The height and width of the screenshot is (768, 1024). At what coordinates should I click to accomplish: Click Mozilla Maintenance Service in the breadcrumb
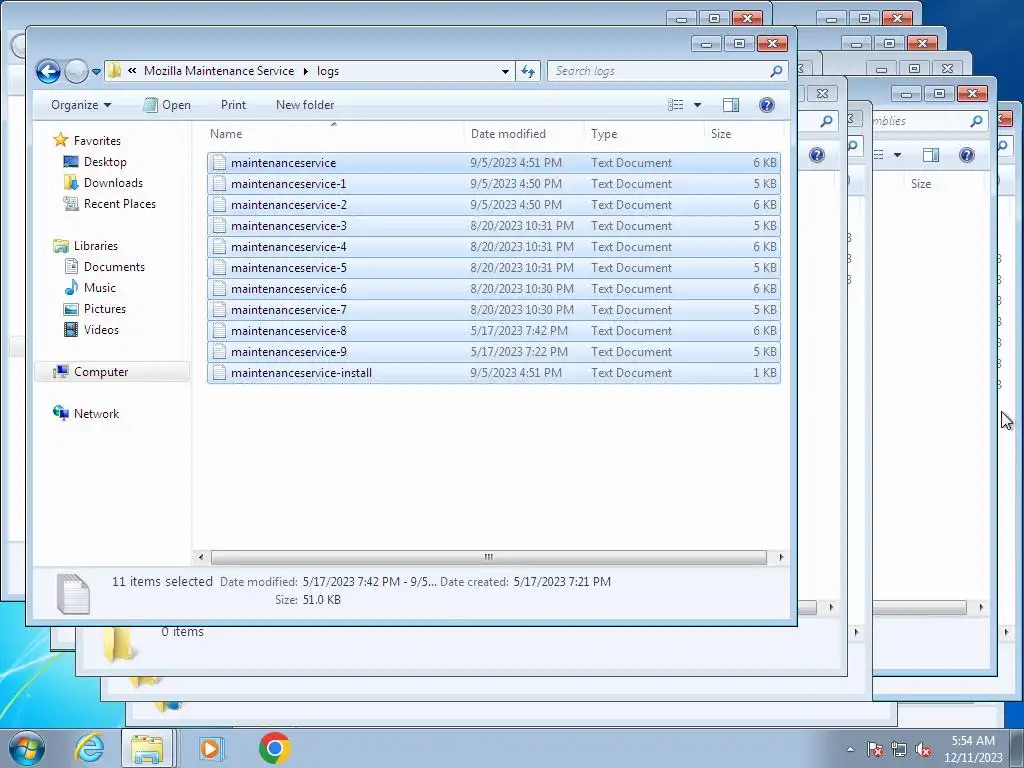point(219,71)
